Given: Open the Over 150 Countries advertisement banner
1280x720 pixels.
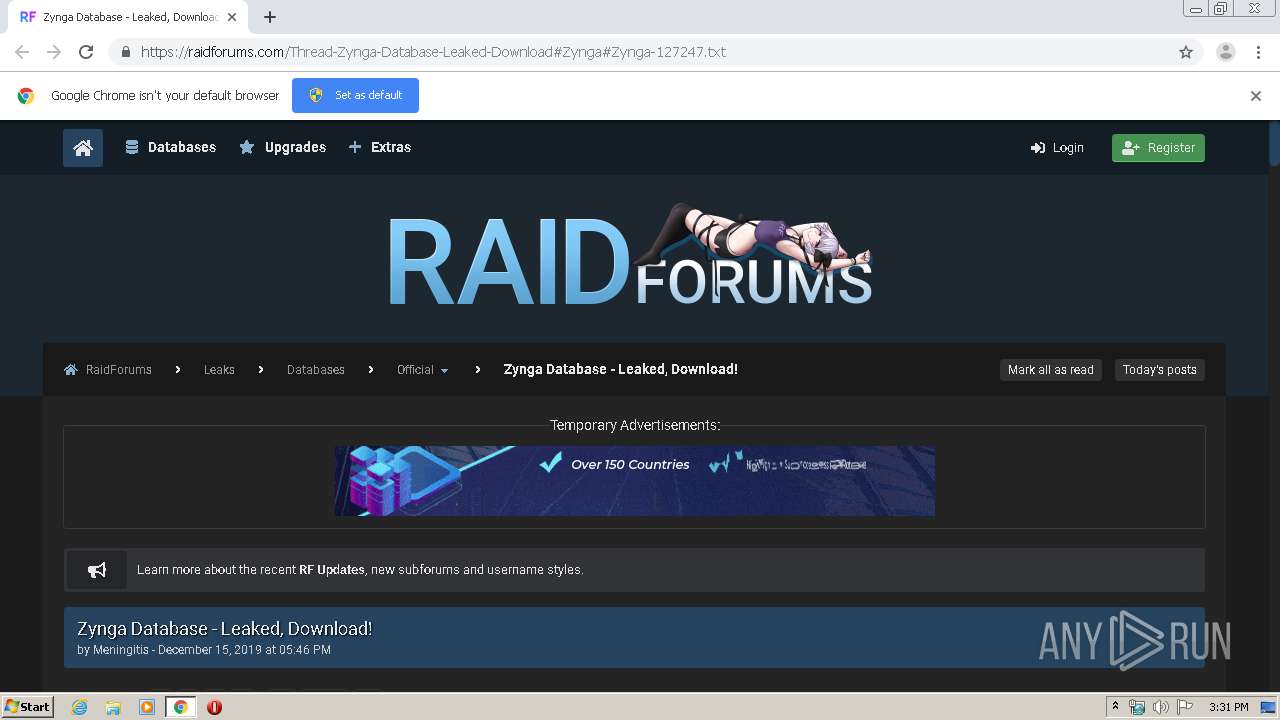Looking at the screenshot, I should click(635, 481).
